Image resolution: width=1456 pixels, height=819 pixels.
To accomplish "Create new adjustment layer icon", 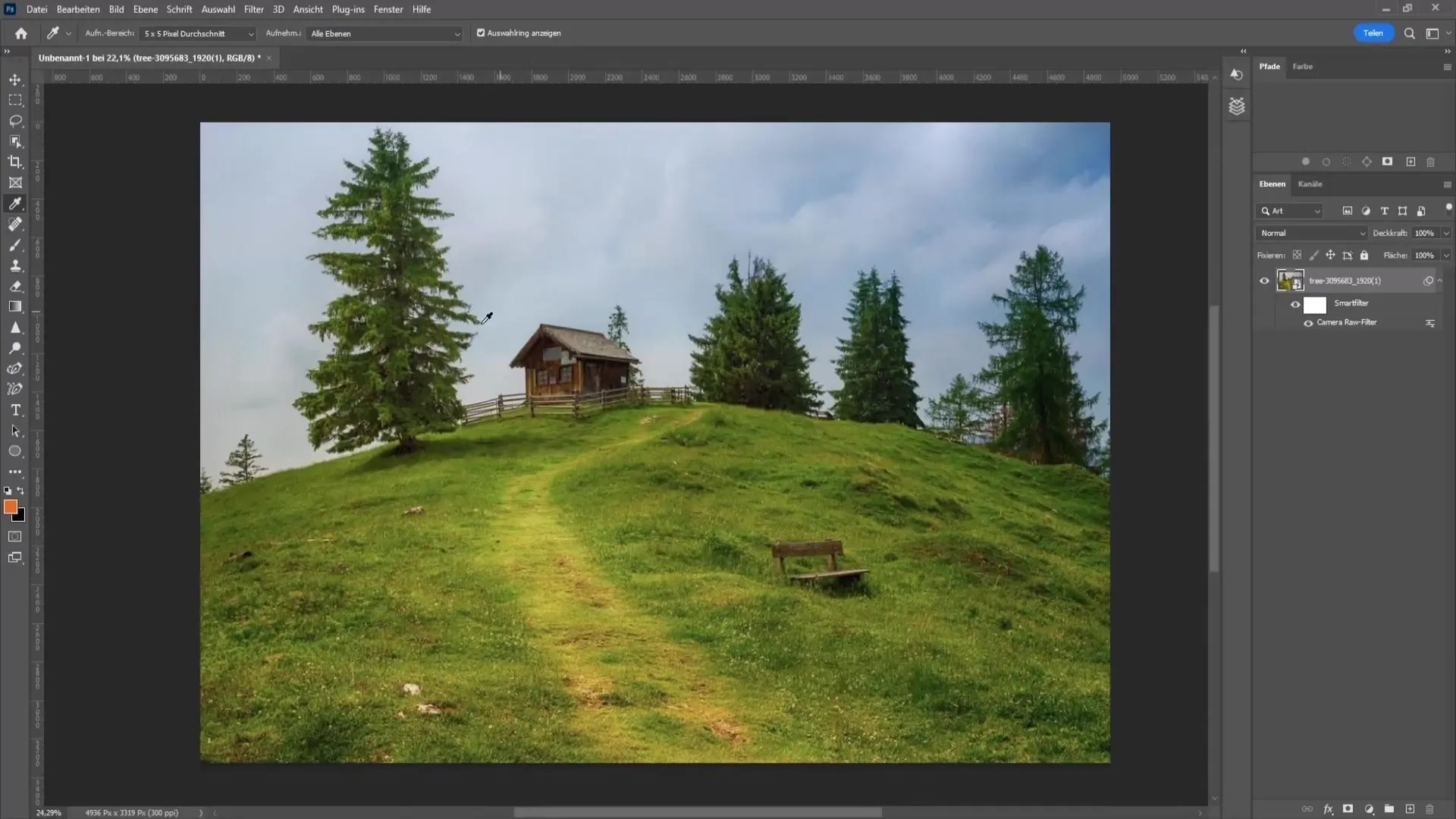I will click(x=1369, y=809).
